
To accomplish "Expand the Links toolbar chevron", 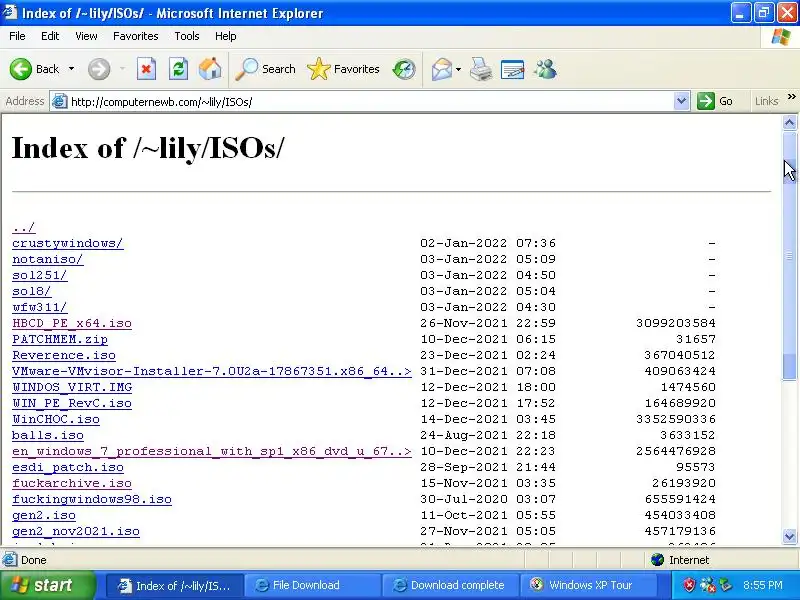I will click(791, 97).
